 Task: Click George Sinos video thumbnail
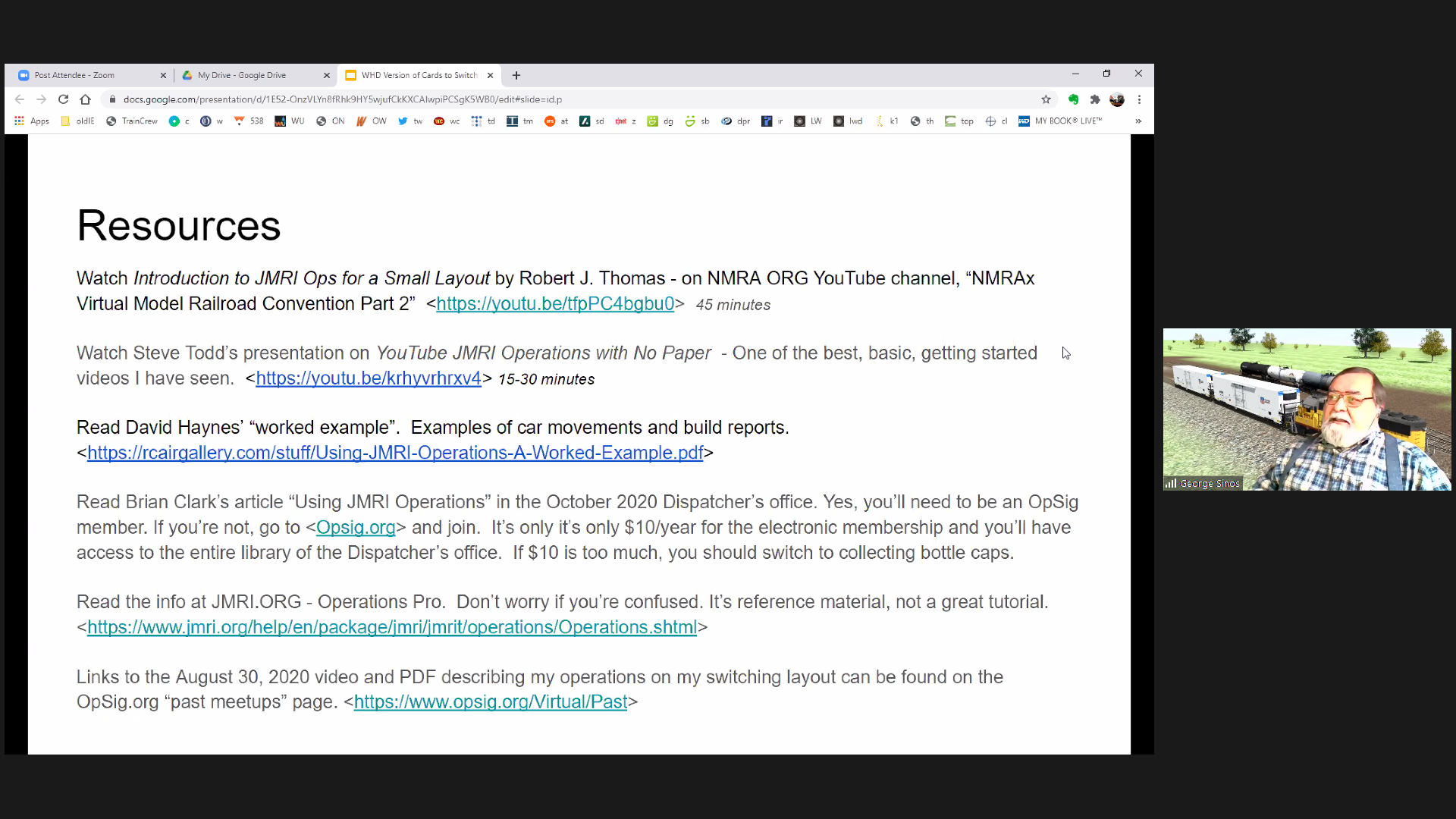tap(1307, 409)
